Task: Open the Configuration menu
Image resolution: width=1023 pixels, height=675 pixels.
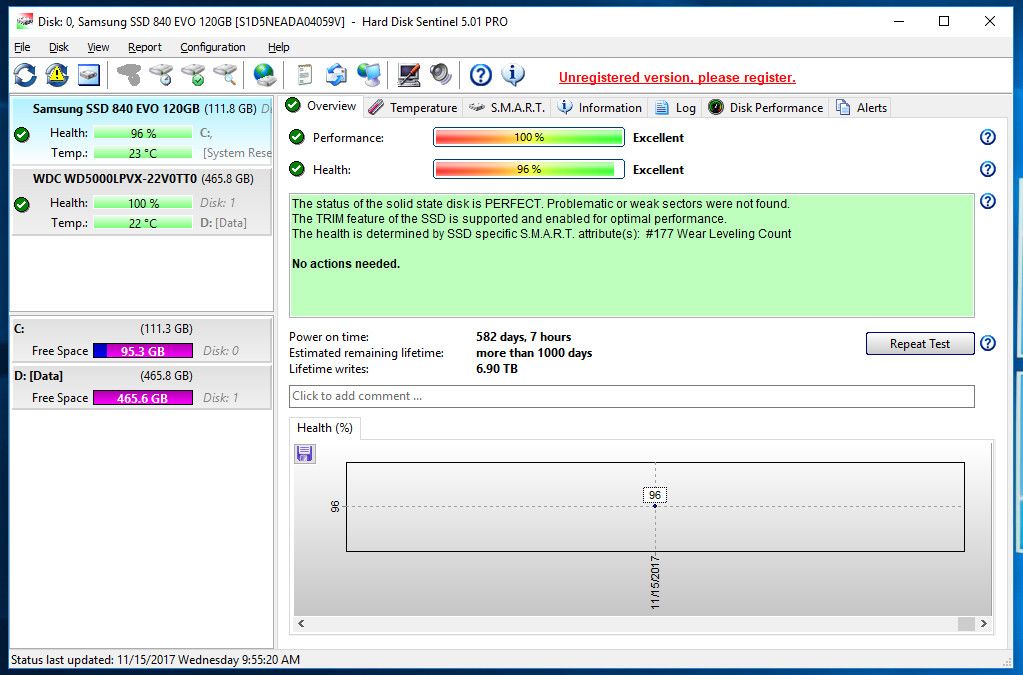Action: click(213, 47)
